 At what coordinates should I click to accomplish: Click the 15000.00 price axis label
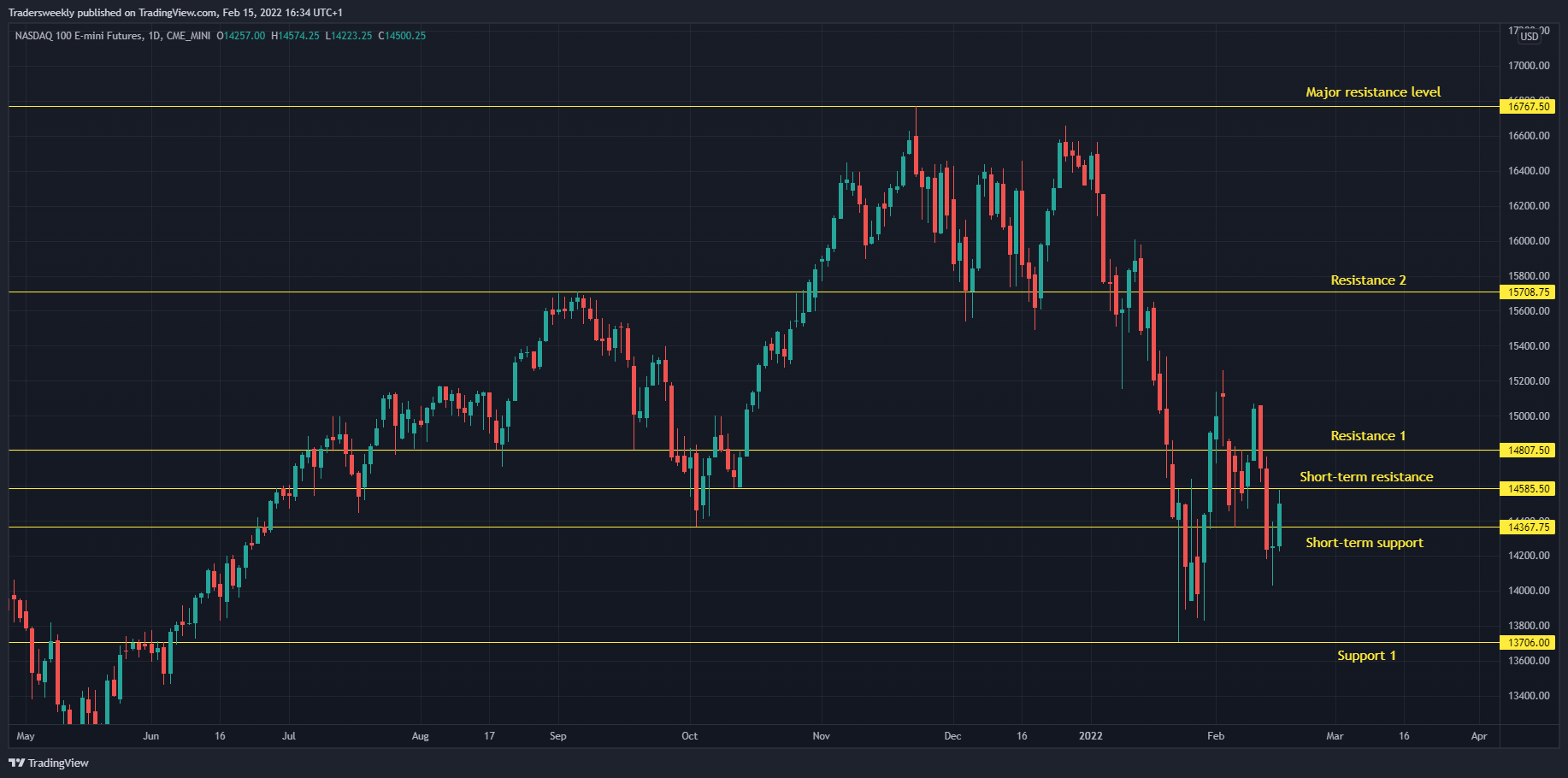point(1529,416)
